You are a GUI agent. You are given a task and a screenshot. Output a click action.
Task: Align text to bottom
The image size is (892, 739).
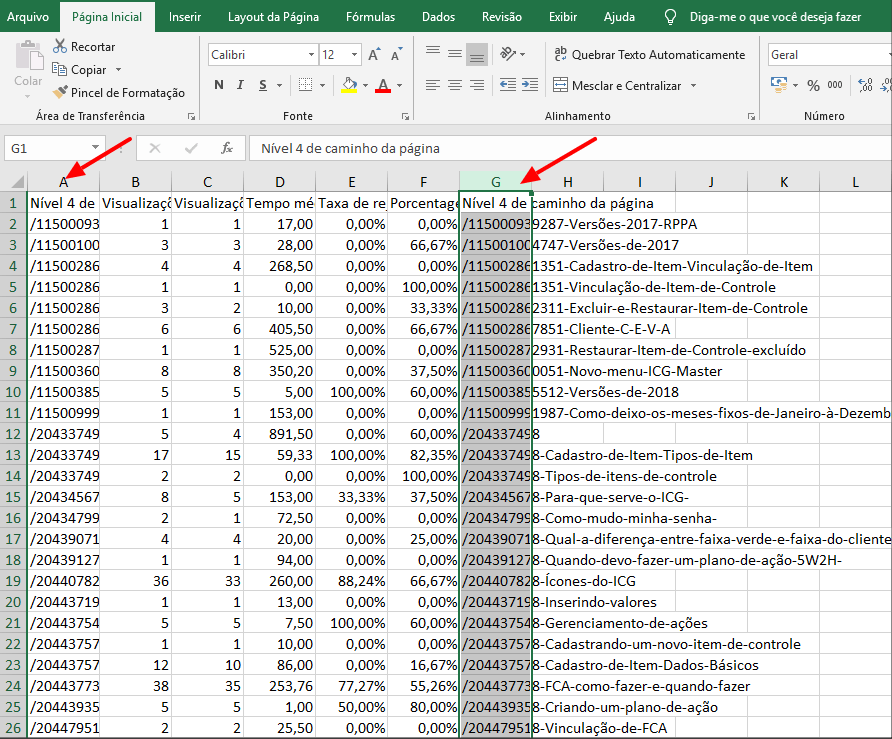click(477, 55)
